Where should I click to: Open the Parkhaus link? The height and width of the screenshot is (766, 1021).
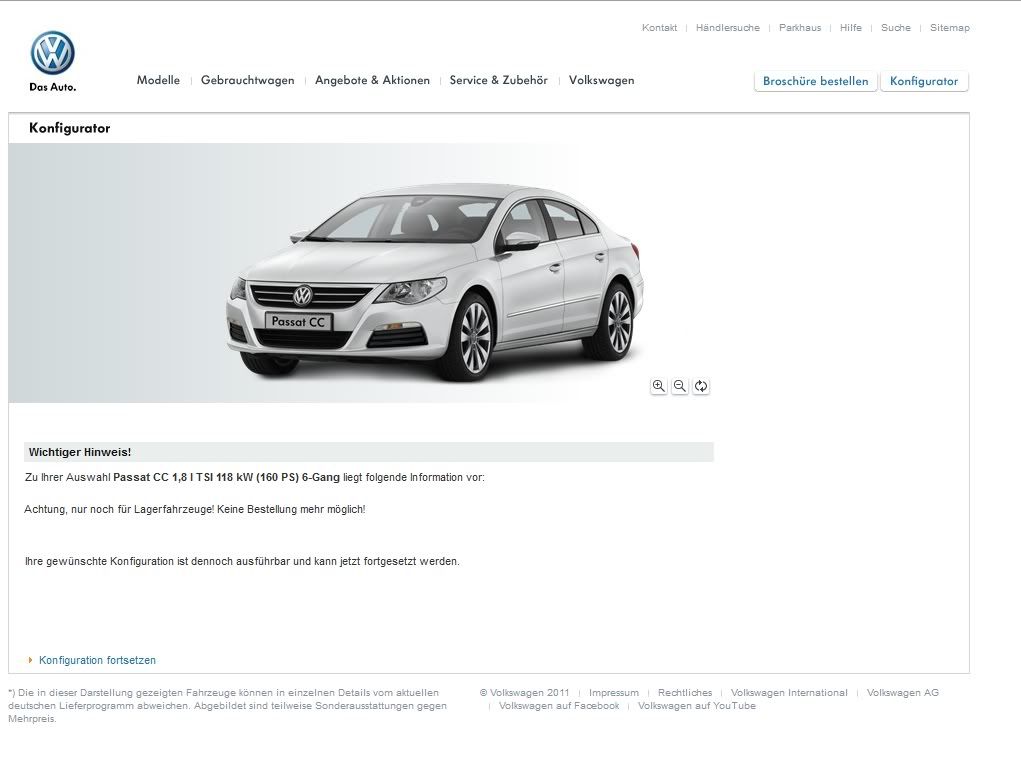800,27
